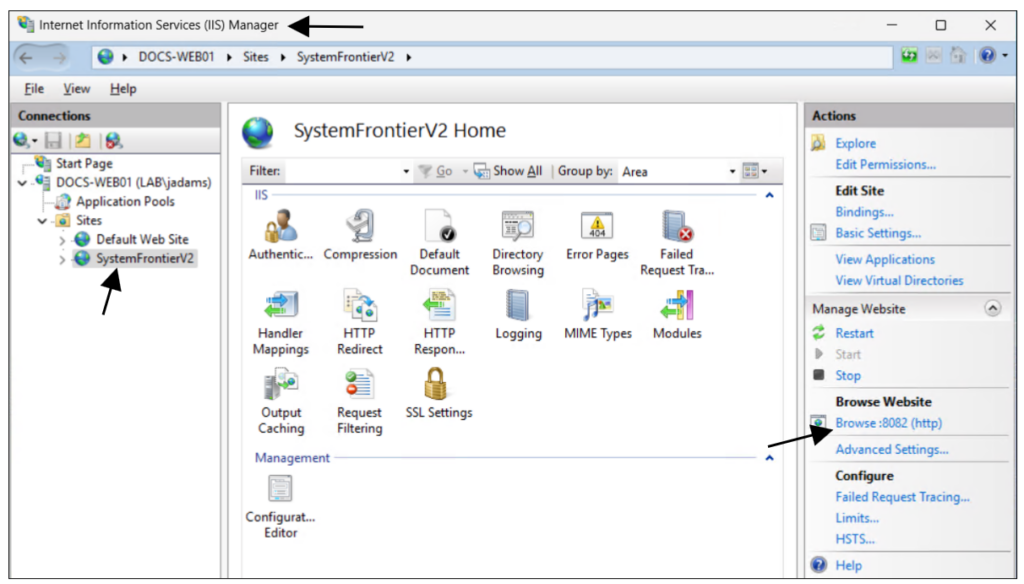Open the Default Document feature
The height and width of the screenshot is (584, 1024).
point(440,226)
